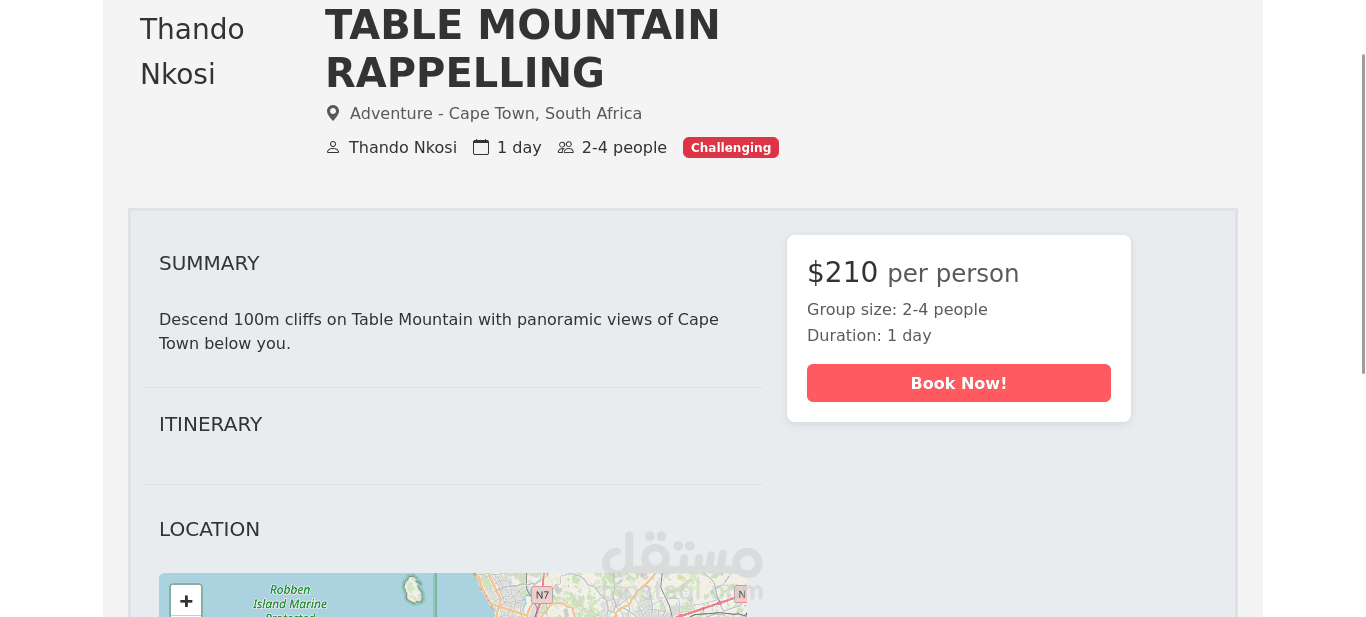The height and width of the screenshot is (617, 1366).
Task: Click the N7 road marker on map
Action: click(x=542, y=595)
